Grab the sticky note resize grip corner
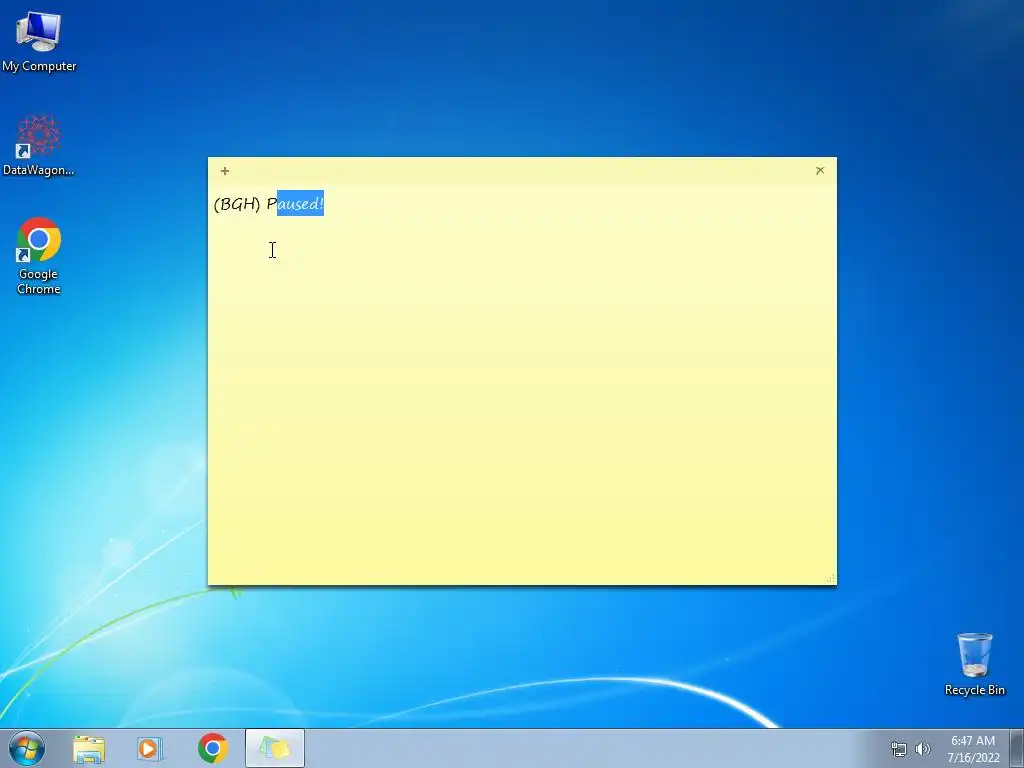The height and width of the screenshot is (768, 1024). (x=831, y=579)
